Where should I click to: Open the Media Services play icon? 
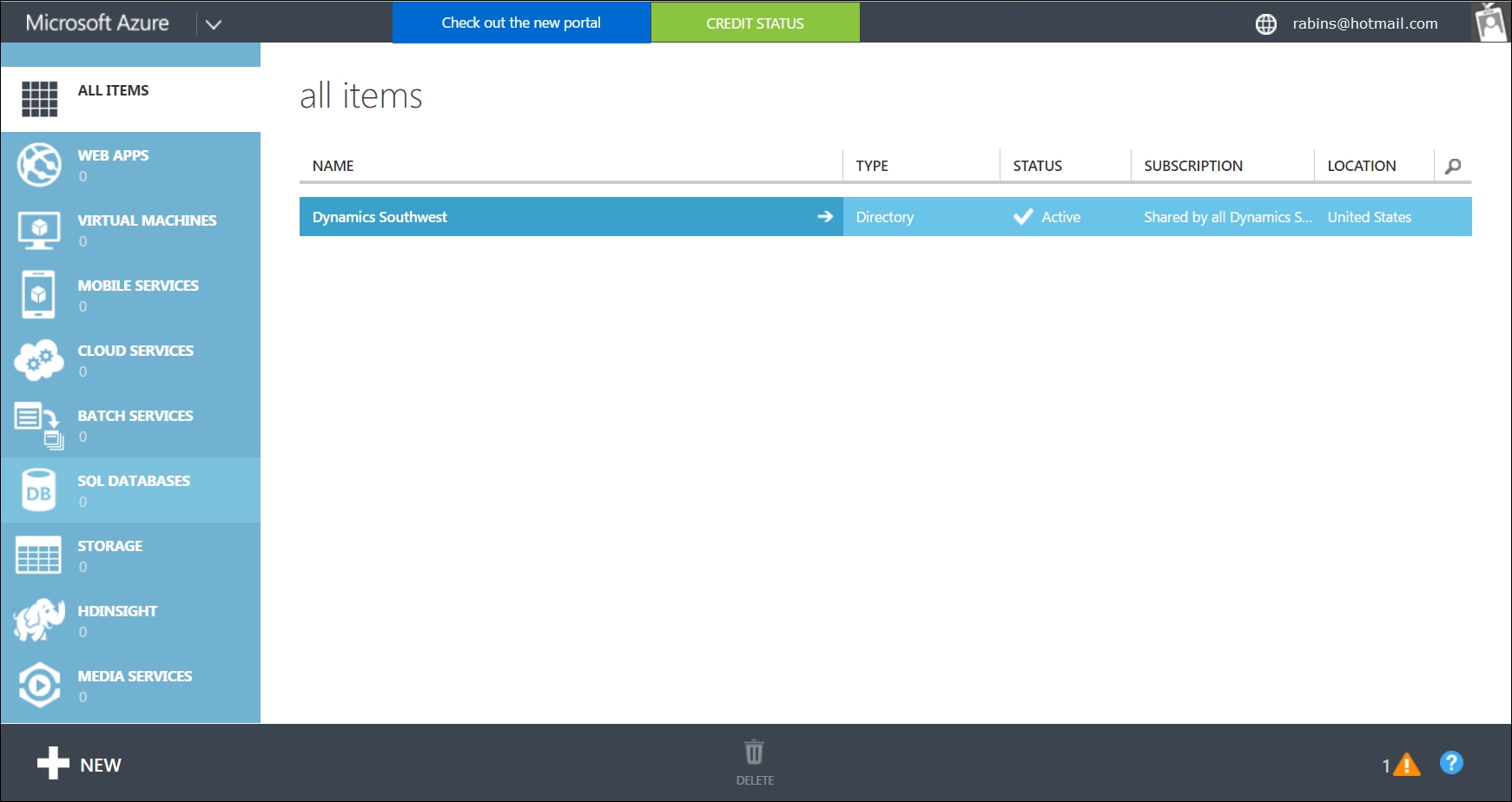pyautogui.click(x=39, y=685)
